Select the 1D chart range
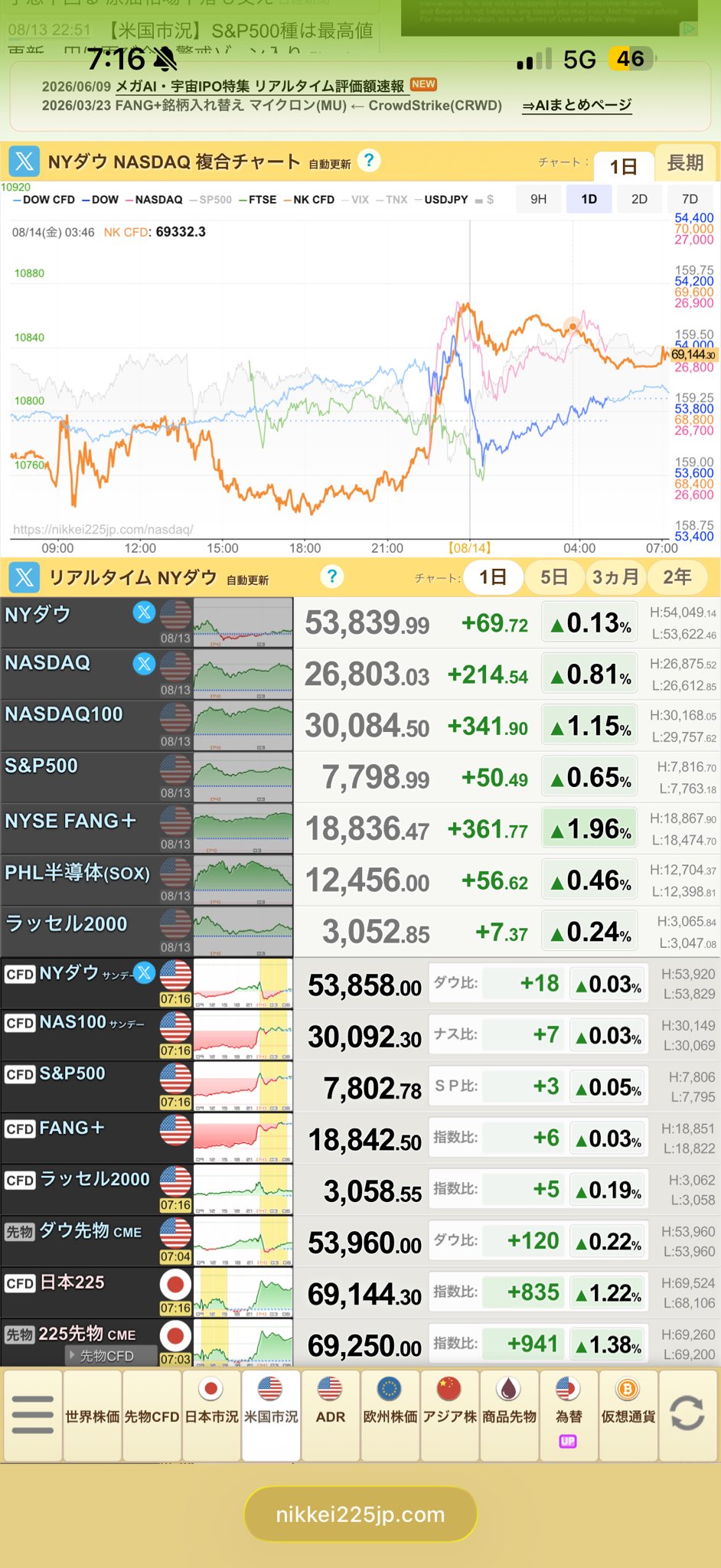Viewport: 721px width, 1568px height. pyautogui.click(x=589, y=199)
